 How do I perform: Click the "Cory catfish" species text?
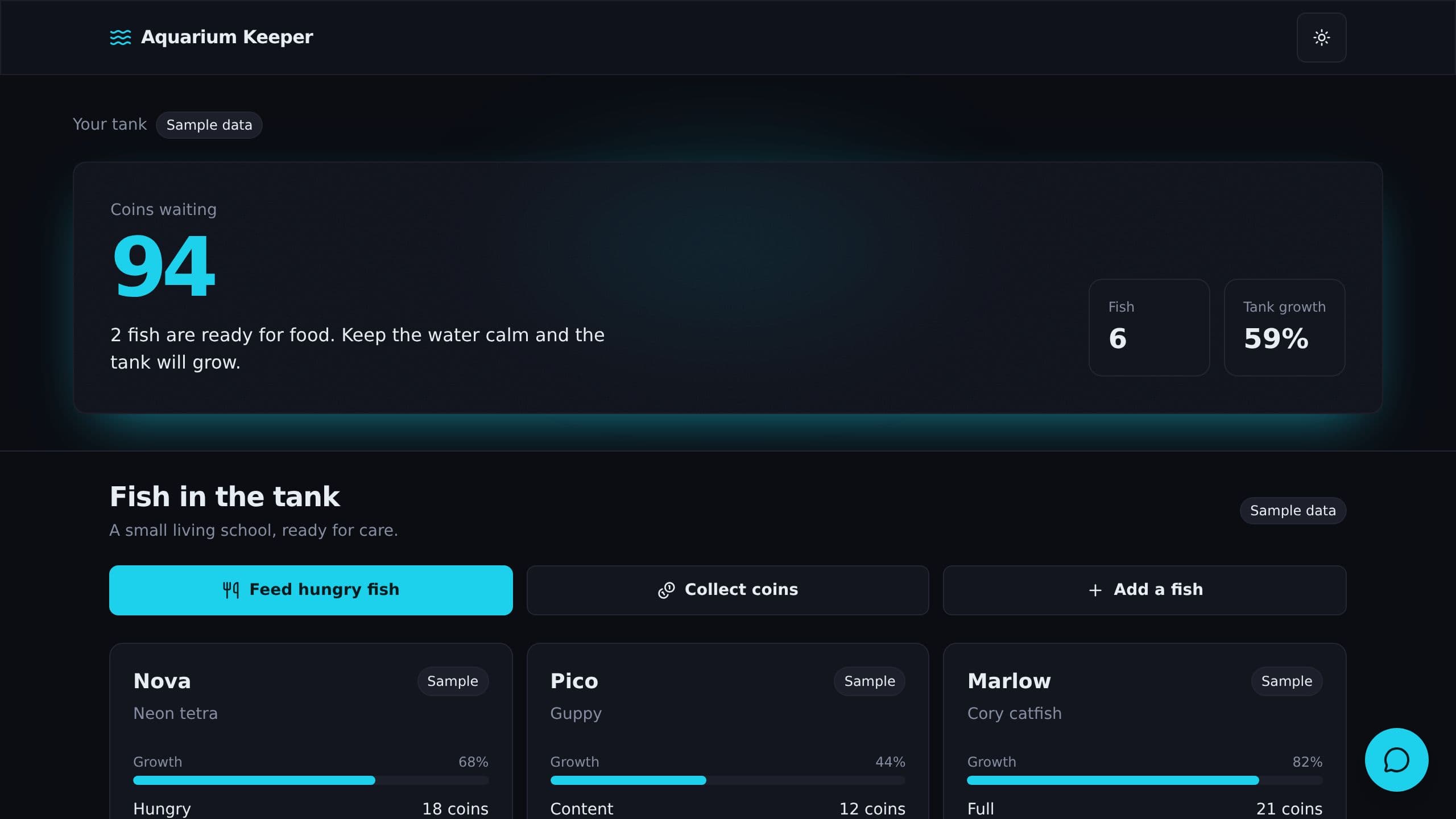pyautogui.click(x=1014, y=714)
